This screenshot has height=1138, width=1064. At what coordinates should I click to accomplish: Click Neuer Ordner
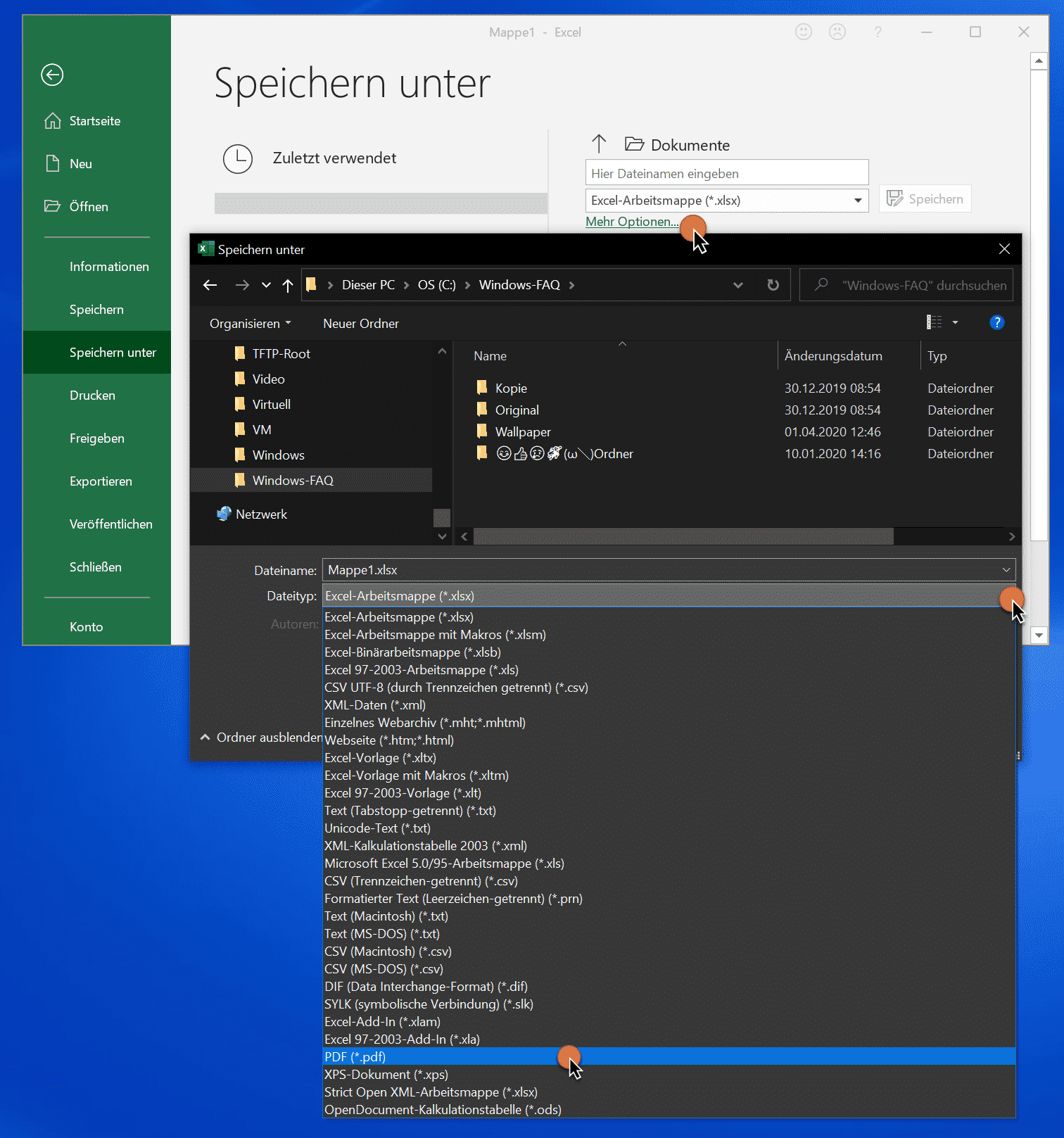tap(361, 324)
